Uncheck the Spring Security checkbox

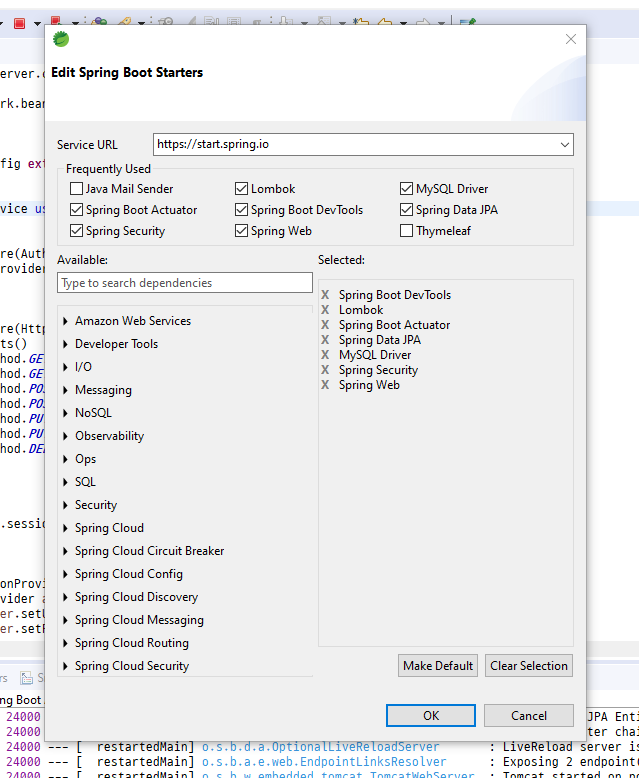(x=76, y=230)
